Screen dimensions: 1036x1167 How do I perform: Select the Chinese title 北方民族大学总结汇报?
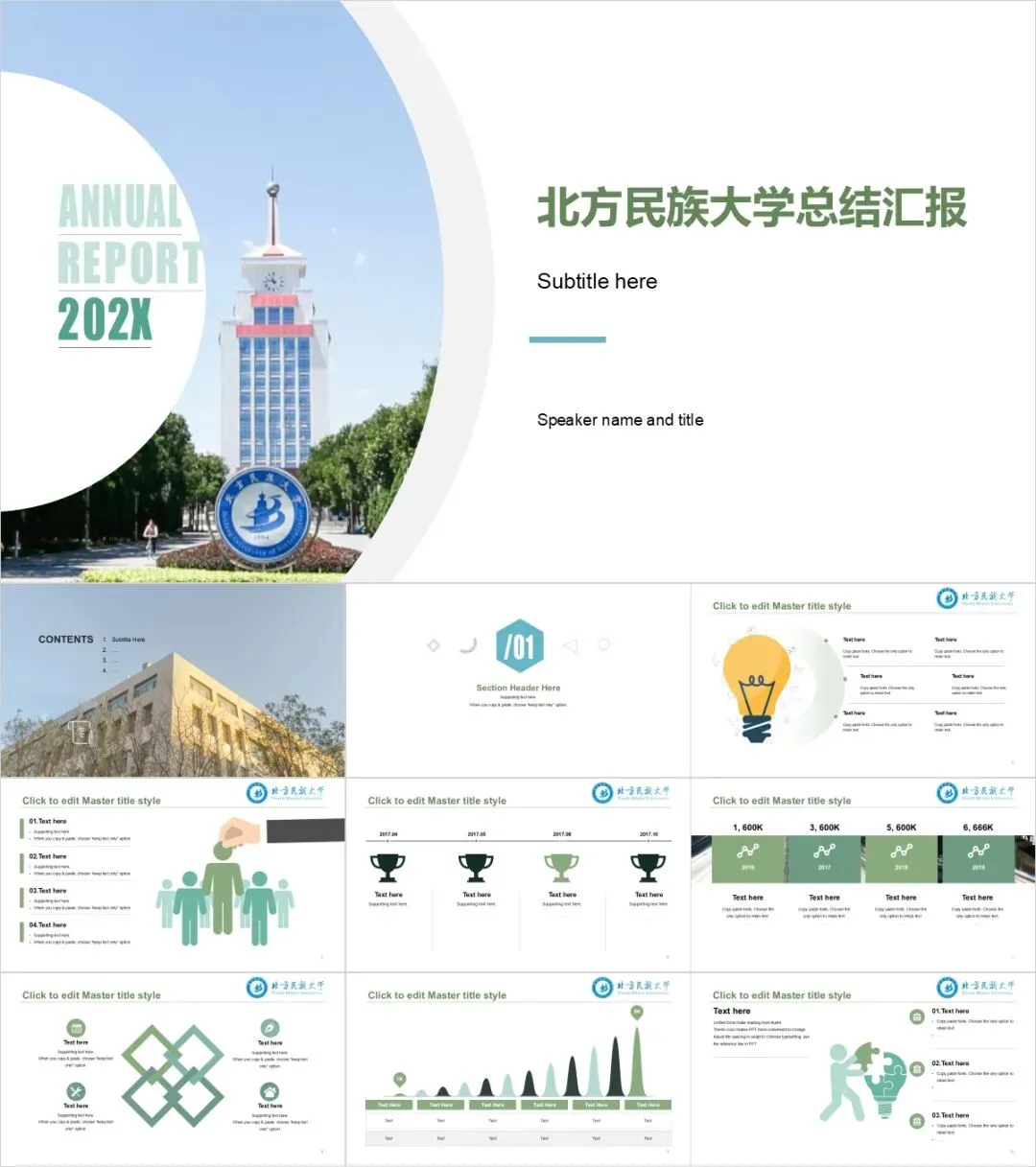pos(751,208)
